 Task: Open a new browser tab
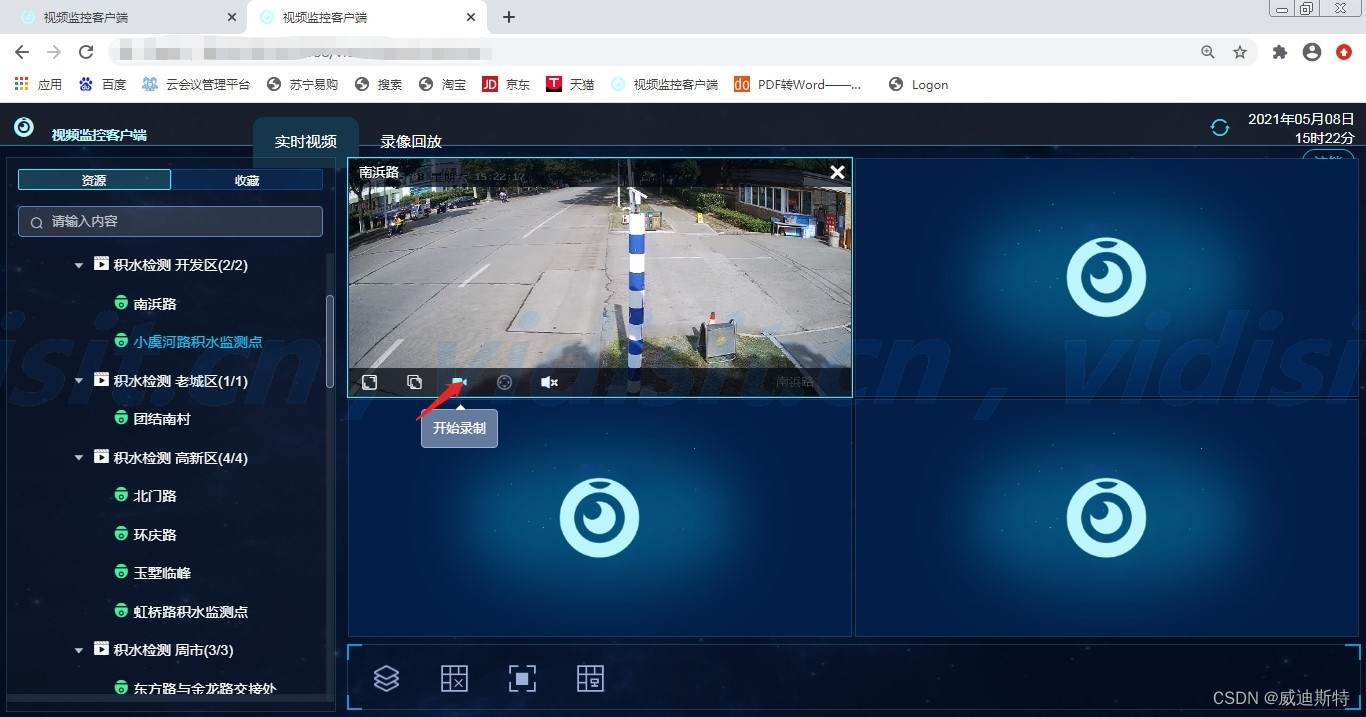(x=509, y=17)
